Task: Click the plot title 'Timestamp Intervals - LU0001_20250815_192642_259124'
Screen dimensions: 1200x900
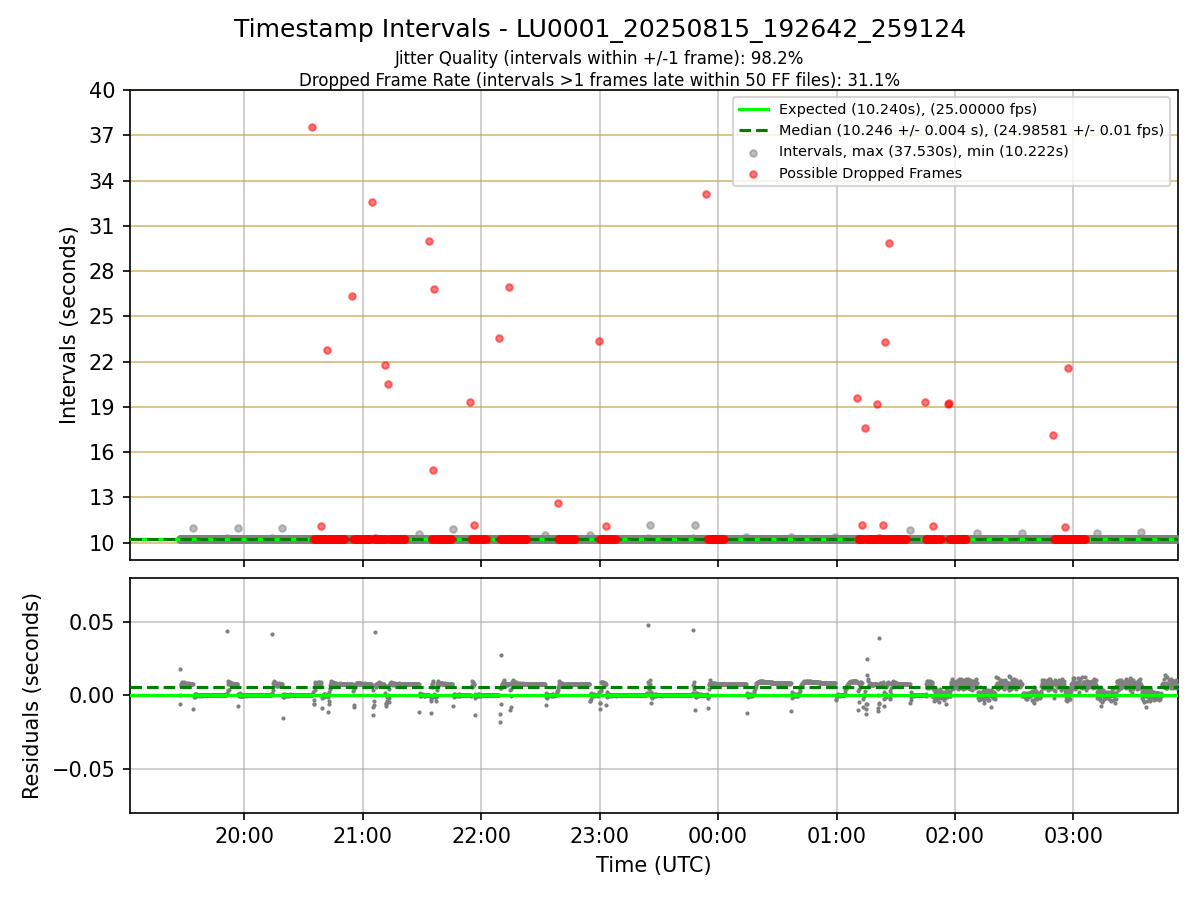Action: tap(600, 29)
